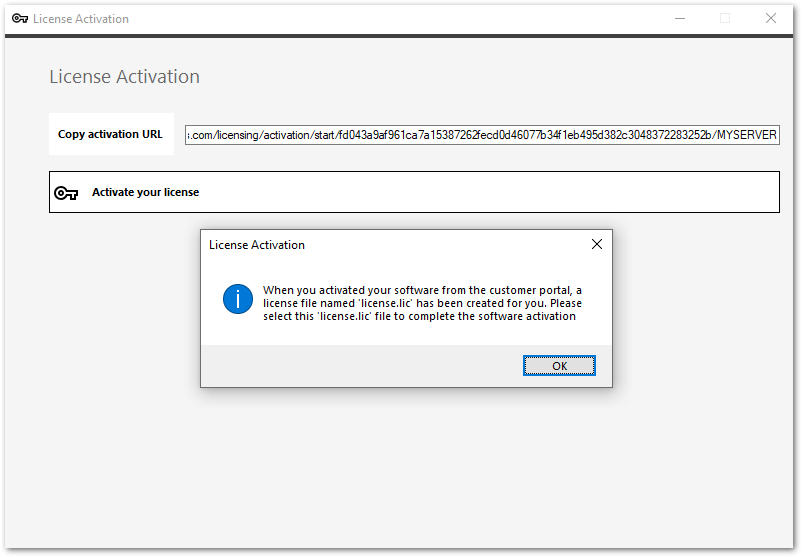Close the License Activation popup with its X
The image size is (802, 557).
[597, 244]
